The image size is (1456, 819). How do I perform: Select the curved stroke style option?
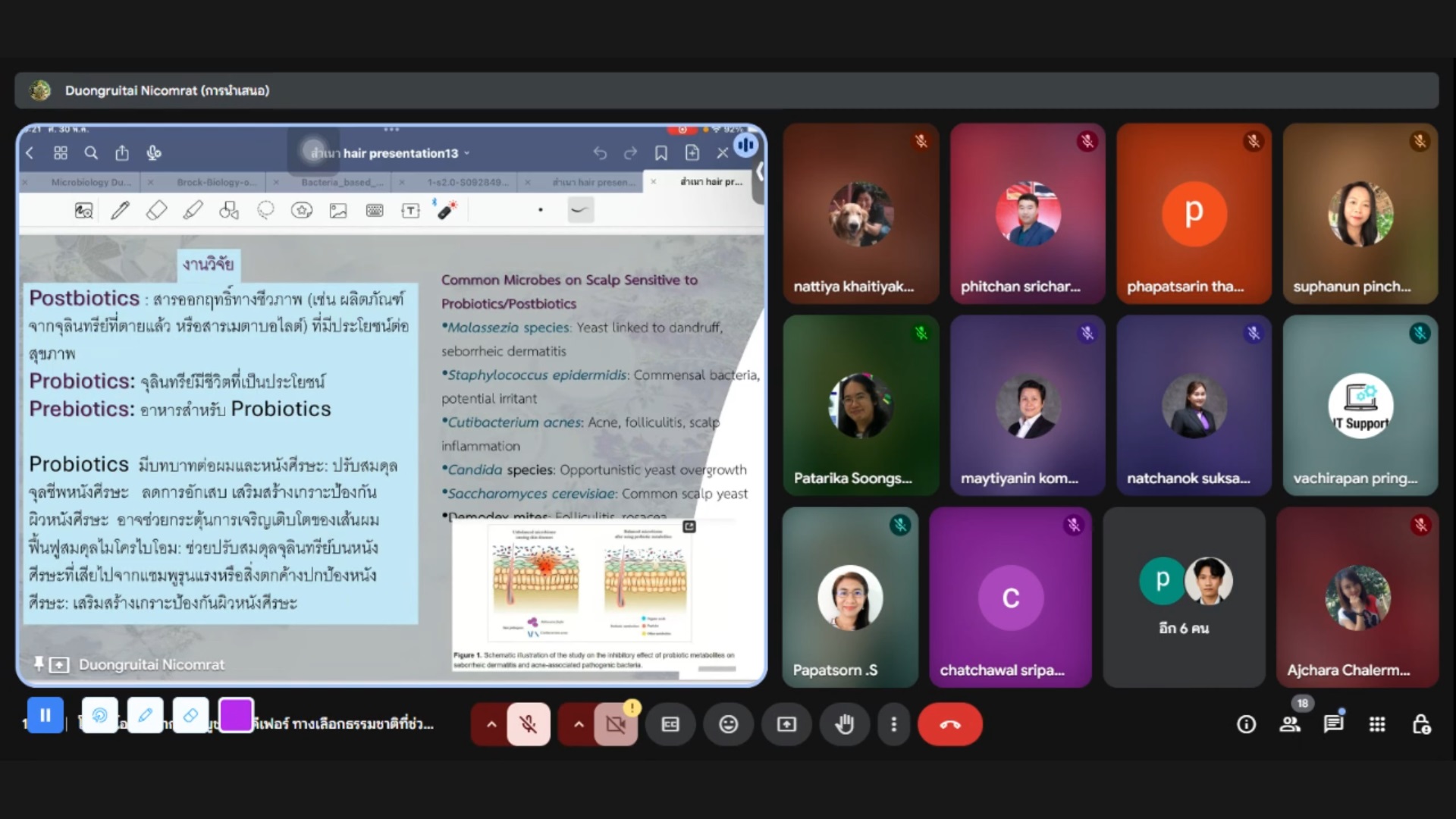point(580,210)
